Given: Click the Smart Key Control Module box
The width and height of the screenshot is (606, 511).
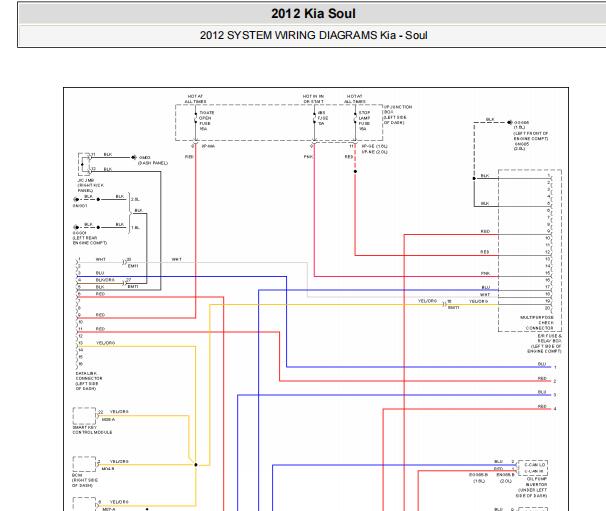Looking at the screenshot, I should 84,416.
